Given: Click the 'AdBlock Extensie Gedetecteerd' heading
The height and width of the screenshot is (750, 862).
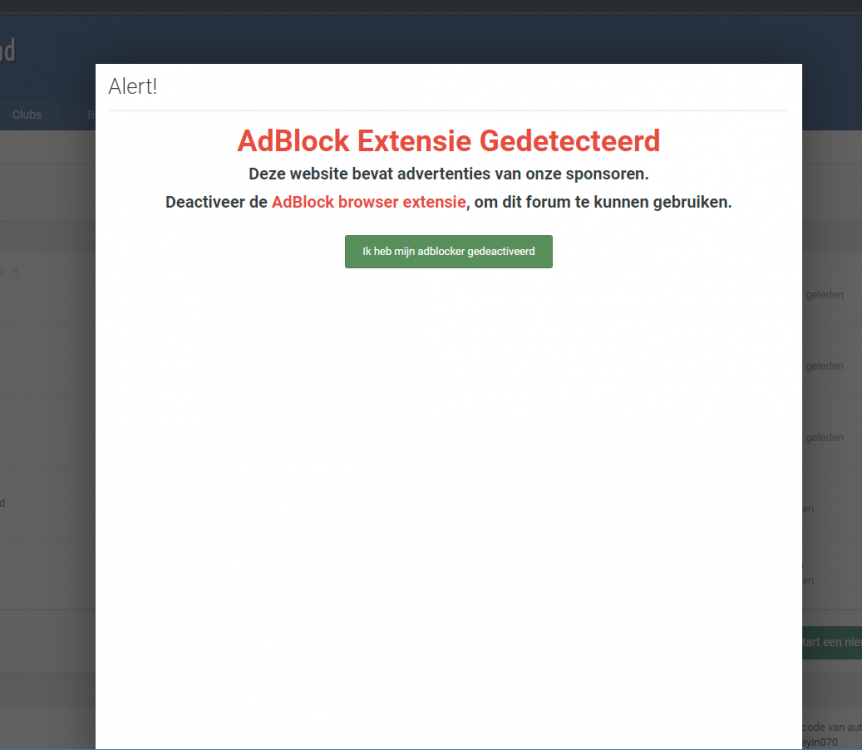Looking at the screenshot, I should point(449,141).
